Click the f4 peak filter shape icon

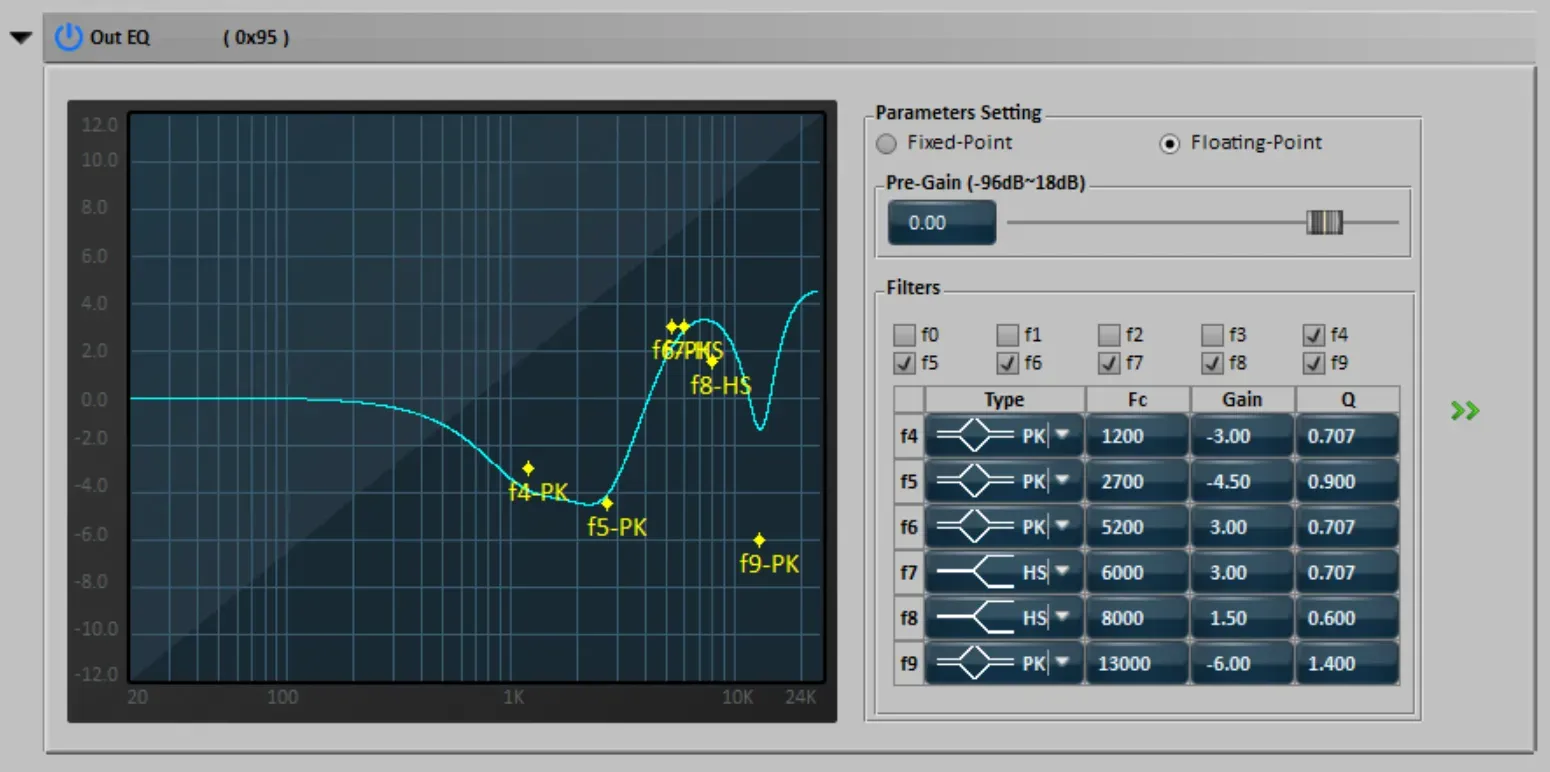click(976, 436)
